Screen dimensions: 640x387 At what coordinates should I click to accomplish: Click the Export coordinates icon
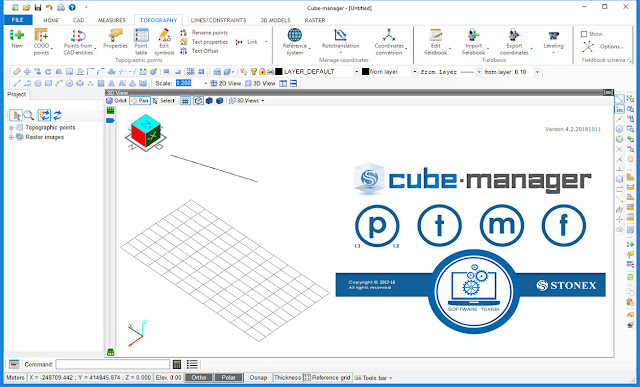pos(514,35)
